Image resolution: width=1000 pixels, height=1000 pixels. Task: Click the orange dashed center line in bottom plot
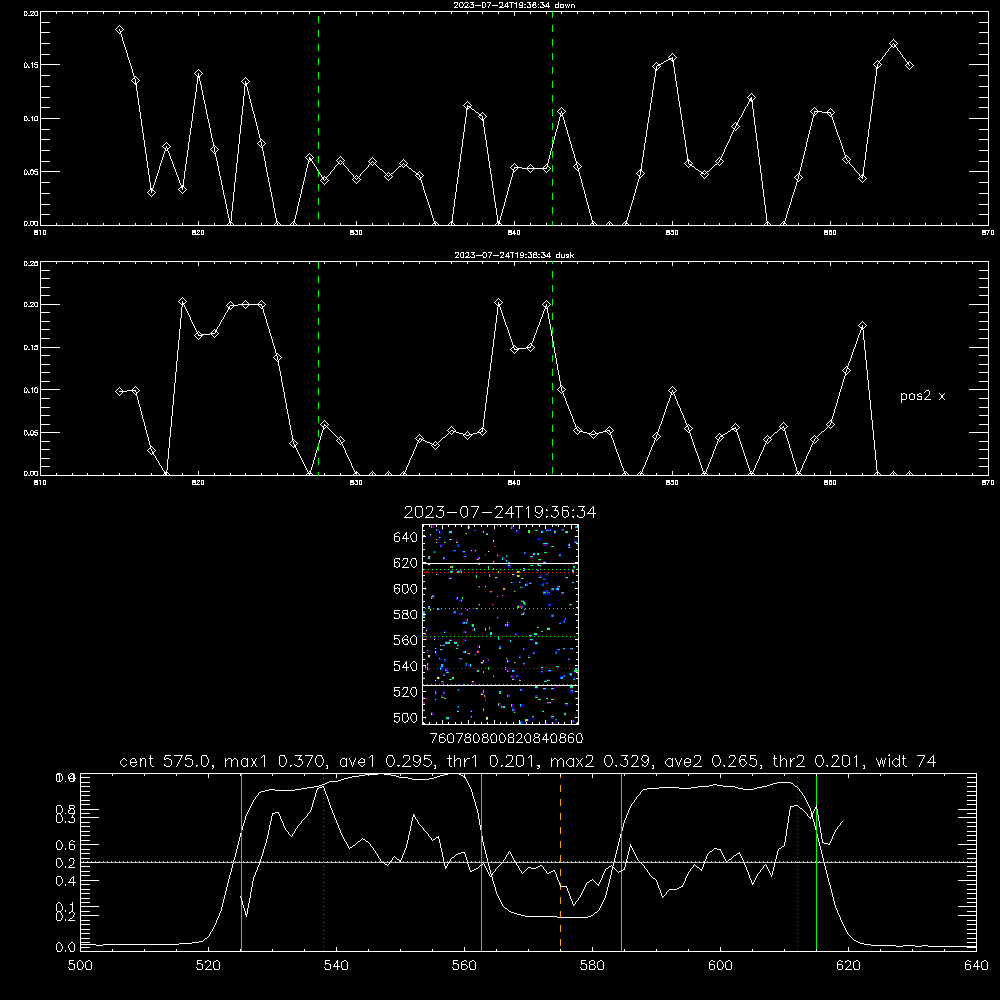point(561,861)
